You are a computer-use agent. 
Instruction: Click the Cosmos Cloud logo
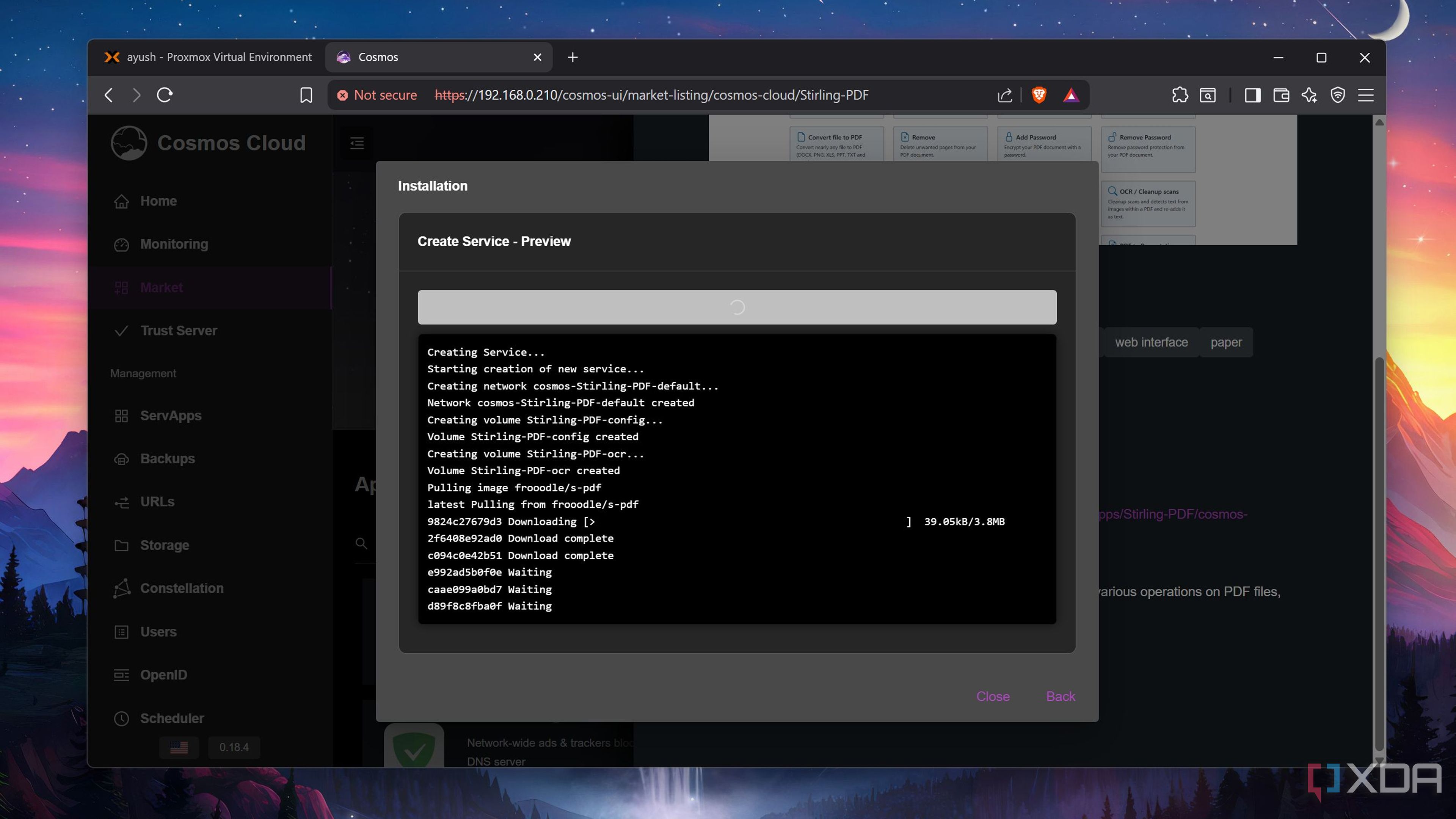coord(208,143)
